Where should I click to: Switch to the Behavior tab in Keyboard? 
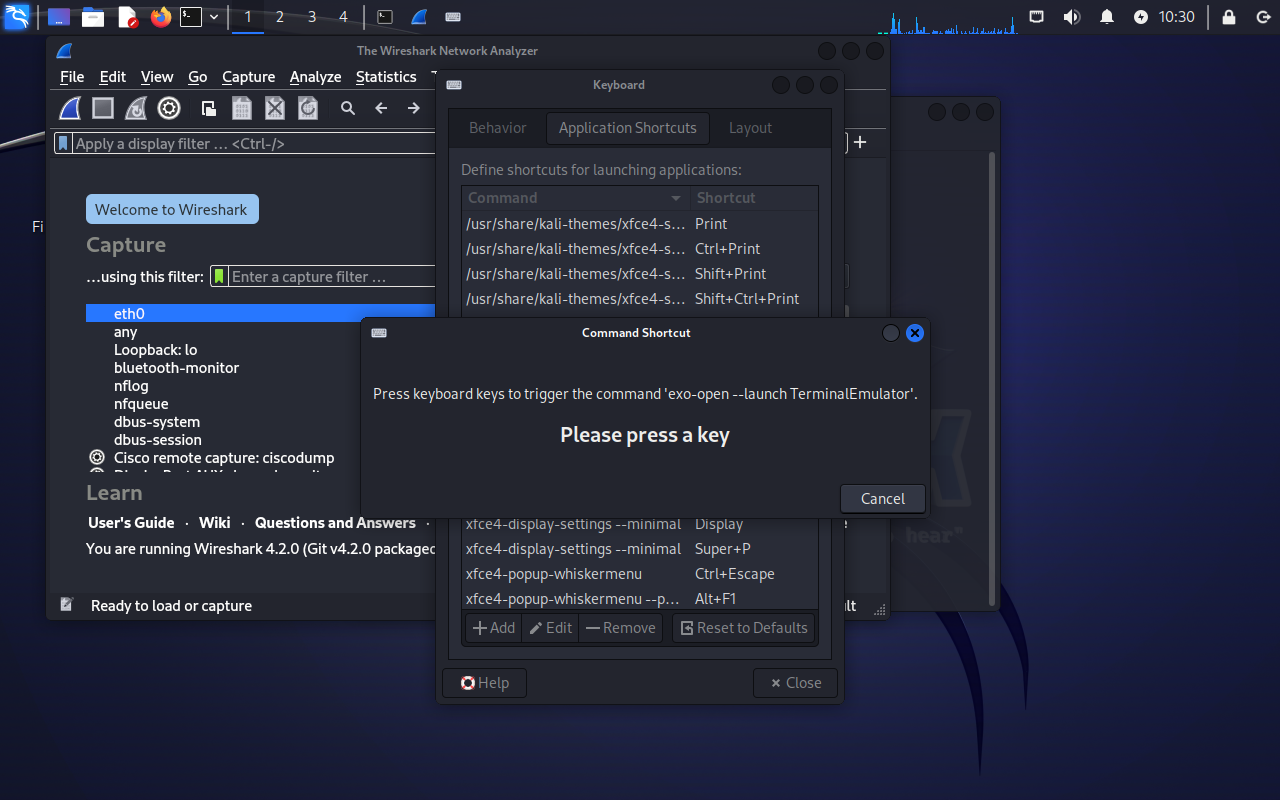(x=497, y=128)
